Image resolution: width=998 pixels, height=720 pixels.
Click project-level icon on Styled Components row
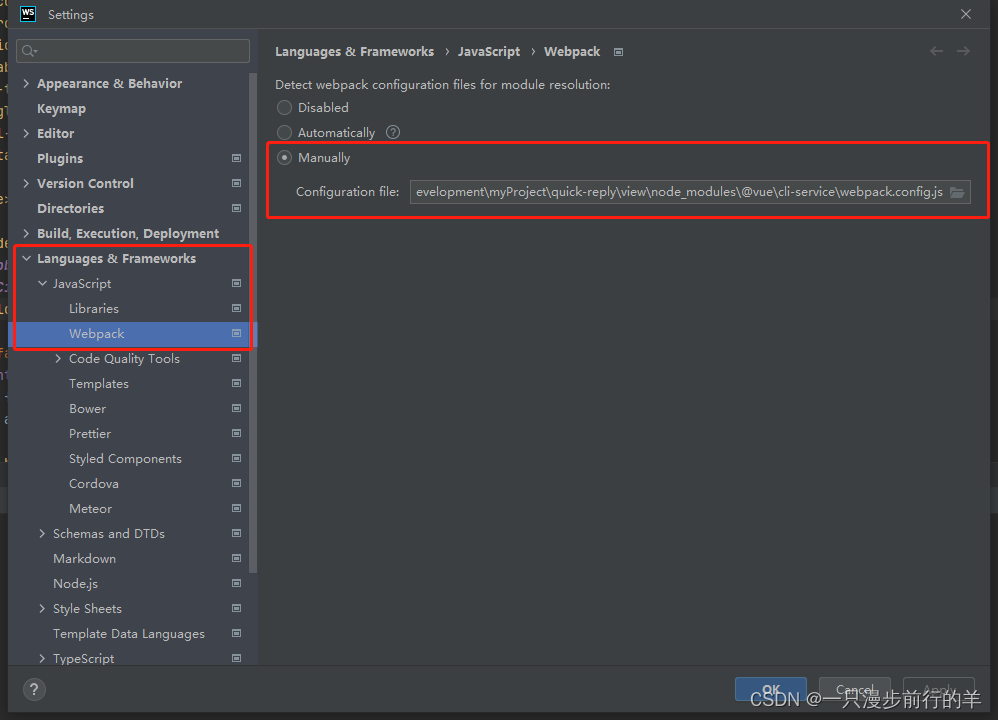(x=236, y=458)
